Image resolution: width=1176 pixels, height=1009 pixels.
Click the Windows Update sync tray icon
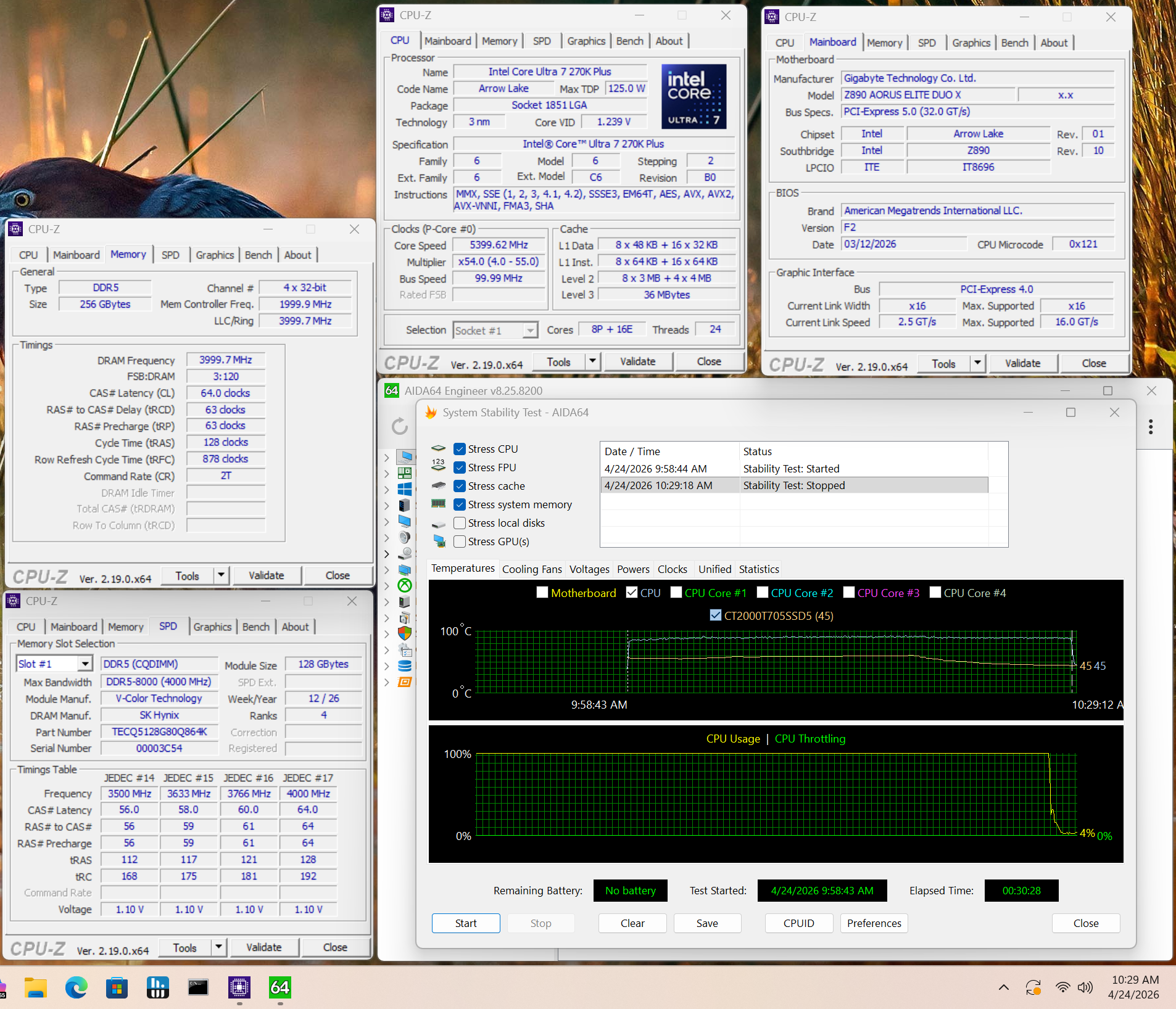click(1033, 987)
